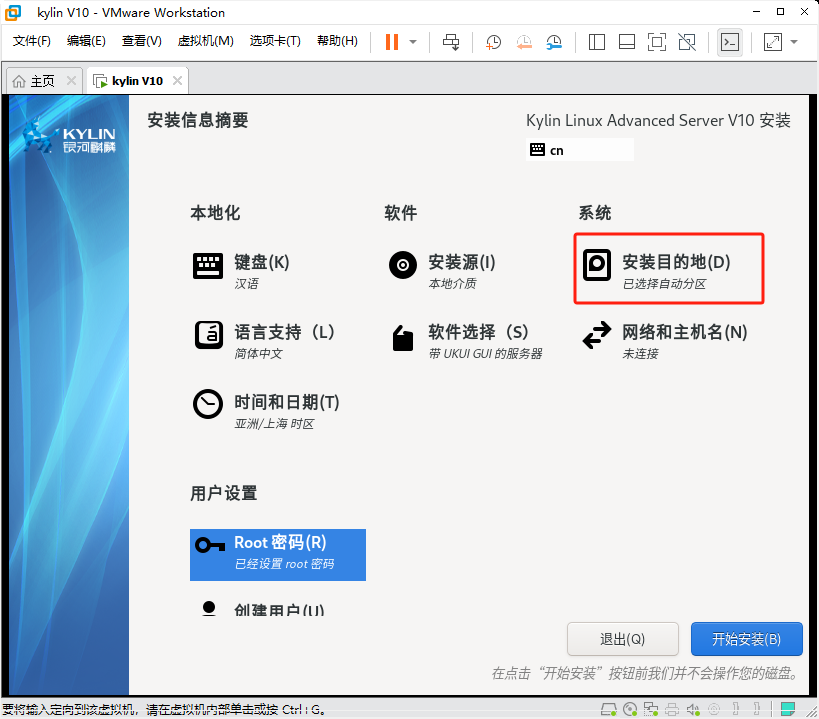Image resolution: width=819 pixels, height=719 pixels.
Task: Open the Root 密码(R) setting
Action: 277,555
